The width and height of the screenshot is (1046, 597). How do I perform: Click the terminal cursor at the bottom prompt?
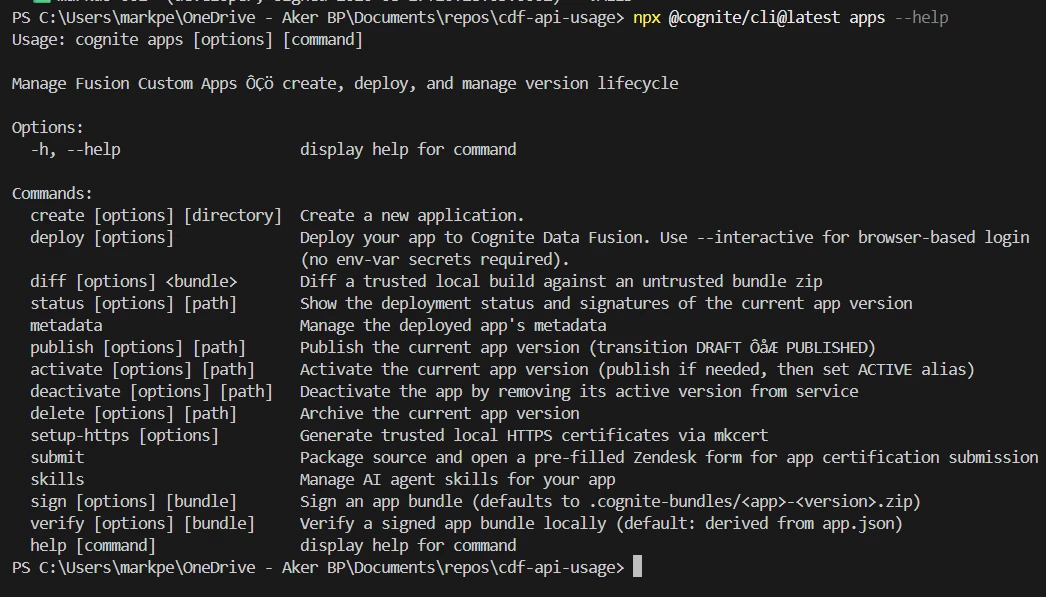click(638, 567)
